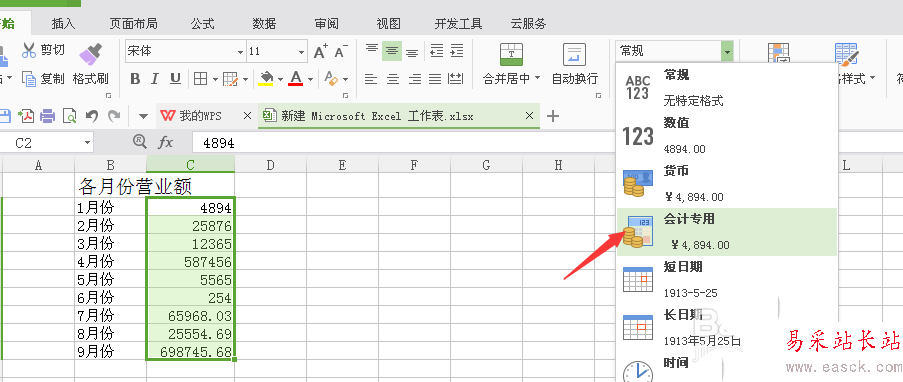
Task: Open the Name Box C2 dropdown arrow
Action: click(x=87, y=143)
